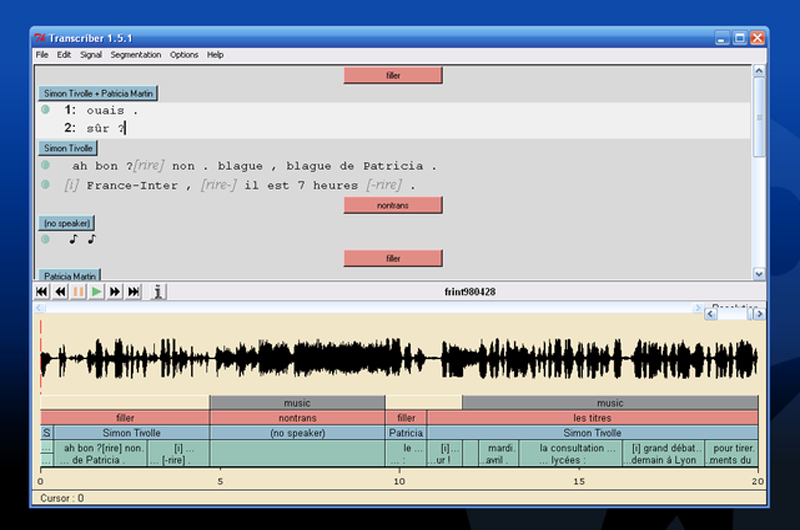This screenshot has height=530, width=800.
Task: Select the 'pour tirer.' segment
Action: 732,453
